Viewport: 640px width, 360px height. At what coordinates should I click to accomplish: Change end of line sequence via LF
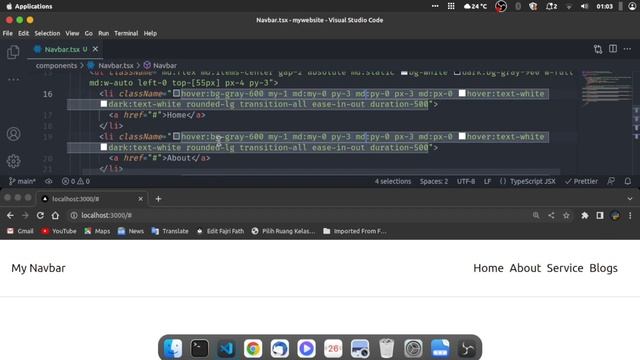pyautogui.click(x=487, y=181)
